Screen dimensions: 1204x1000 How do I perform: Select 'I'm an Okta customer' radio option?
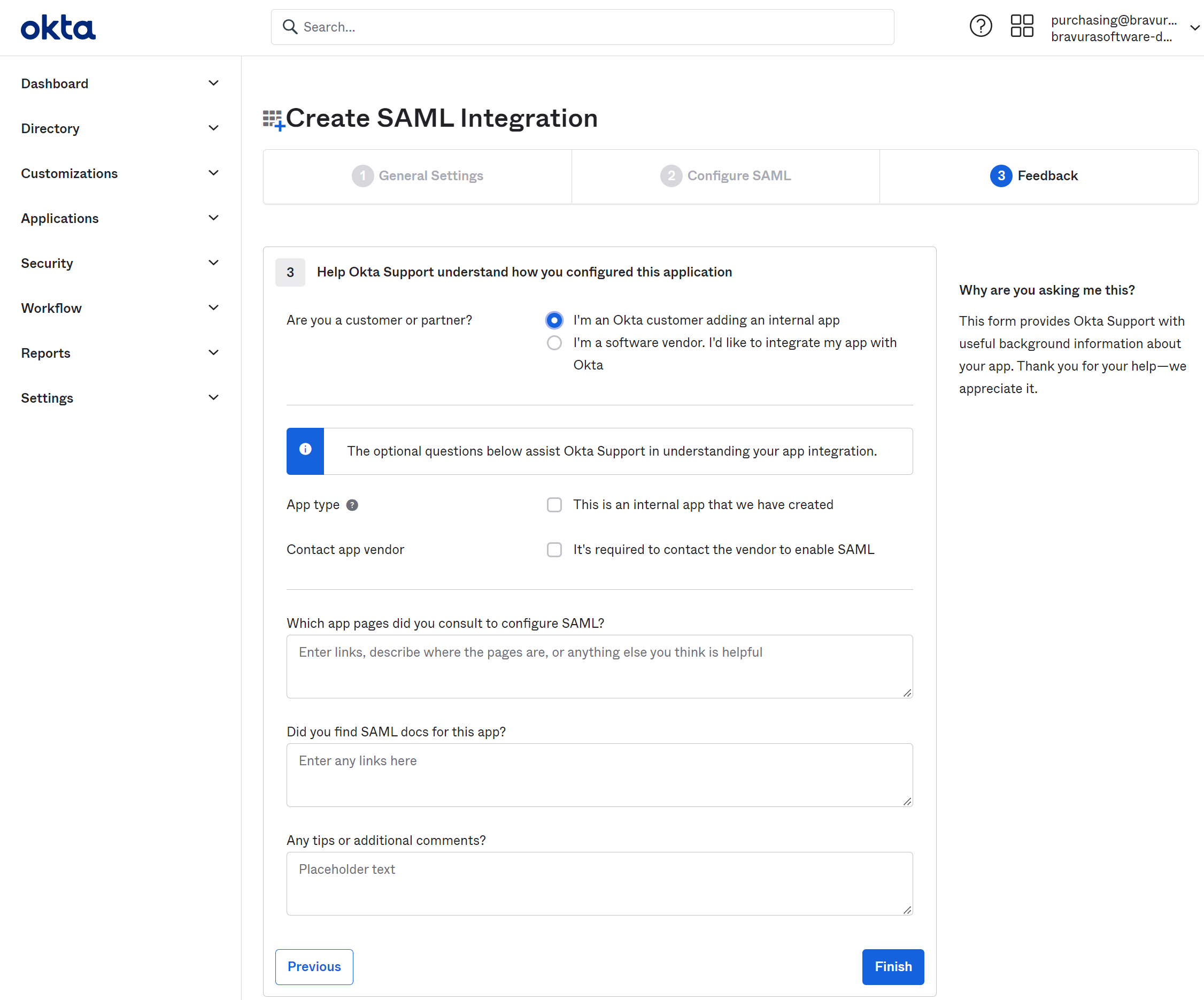(x=554, y=320)
